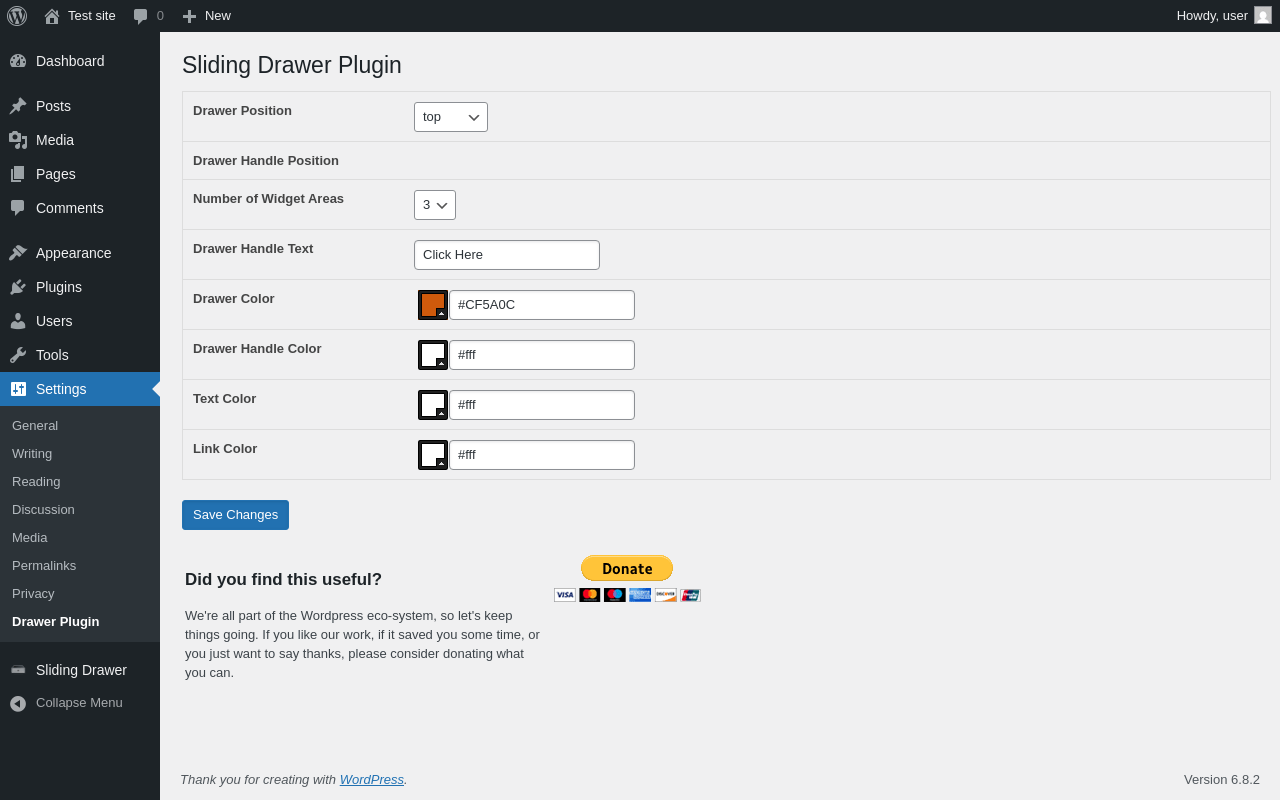Open the Appearance menu label

click(74, 253)
